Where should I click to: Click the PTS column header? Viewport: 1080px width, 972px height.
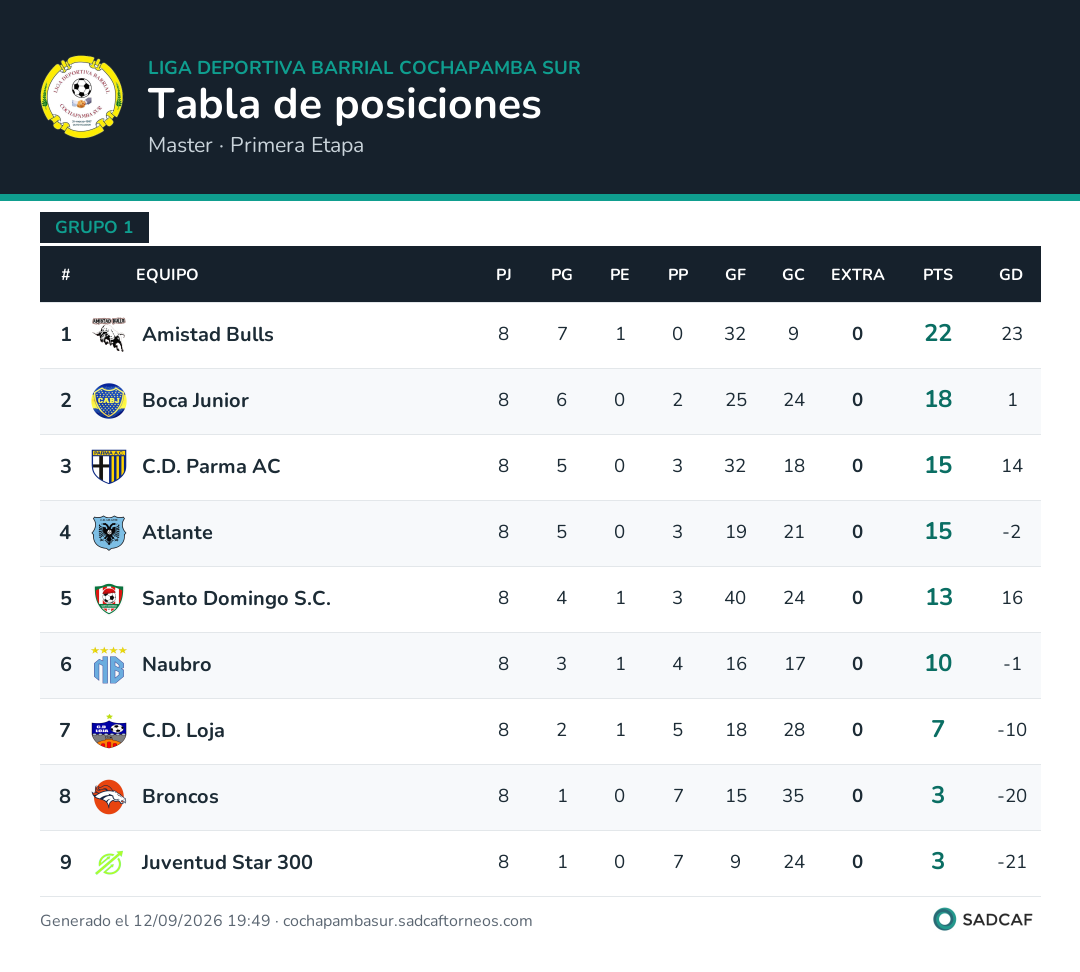(x=937, y=274)
